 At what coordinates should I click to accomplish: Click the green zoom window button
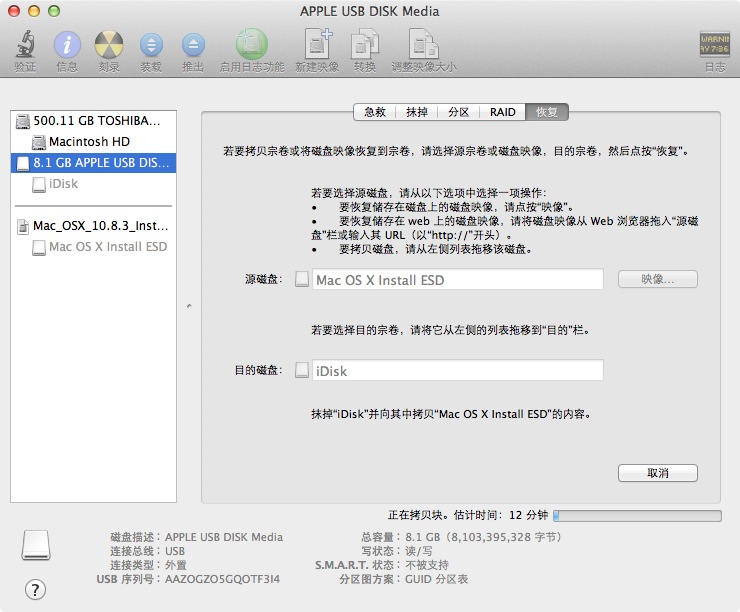(54, 11)
